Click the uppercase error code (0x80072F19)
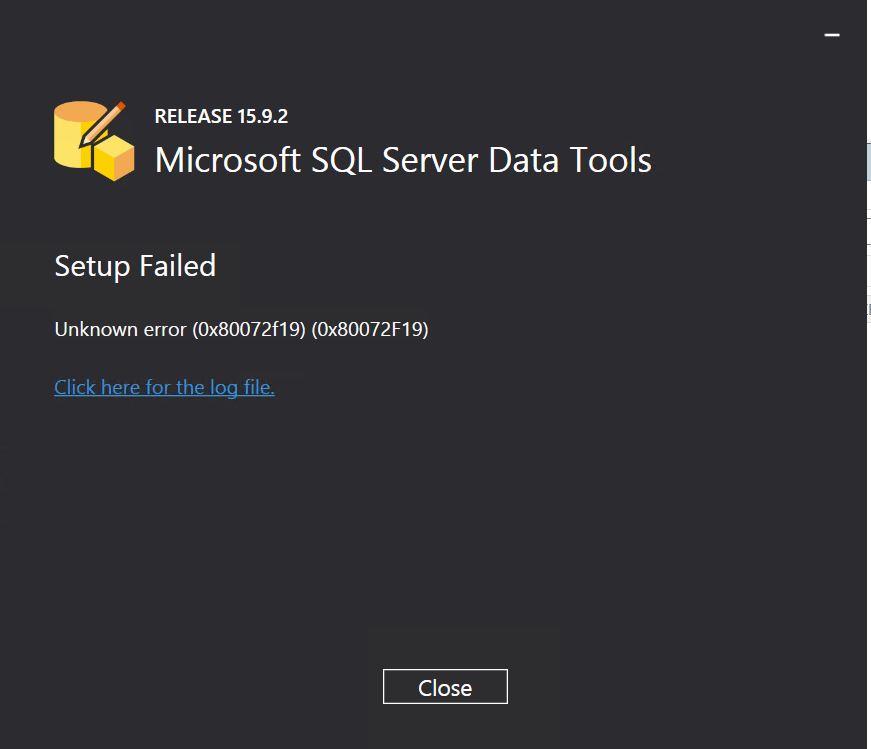 pyautogui.click(x=370, y=329)
